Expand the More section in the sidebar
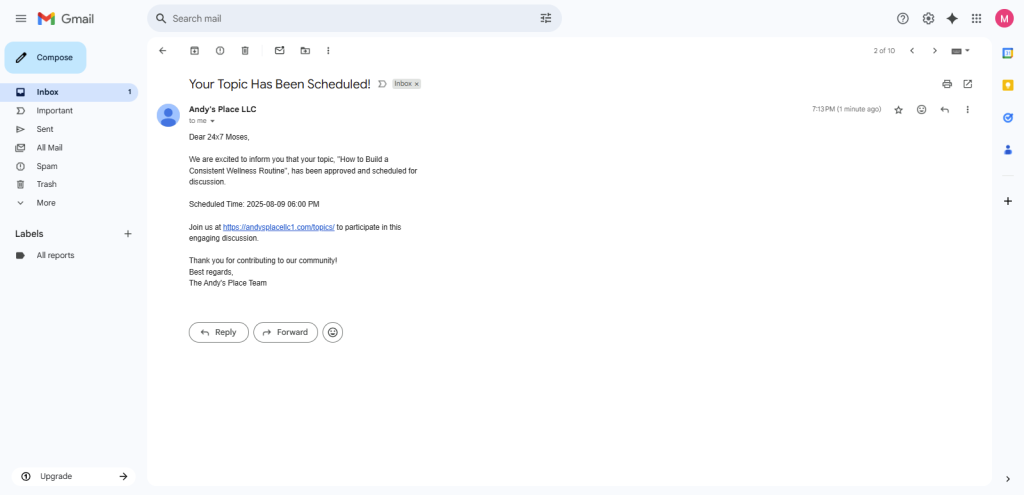 coord(46,203)
